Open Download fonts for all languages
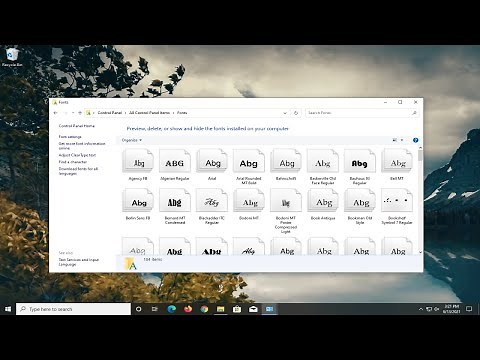Image resolution: width=480 pixels, height=360 pixels. click(78, 171)
